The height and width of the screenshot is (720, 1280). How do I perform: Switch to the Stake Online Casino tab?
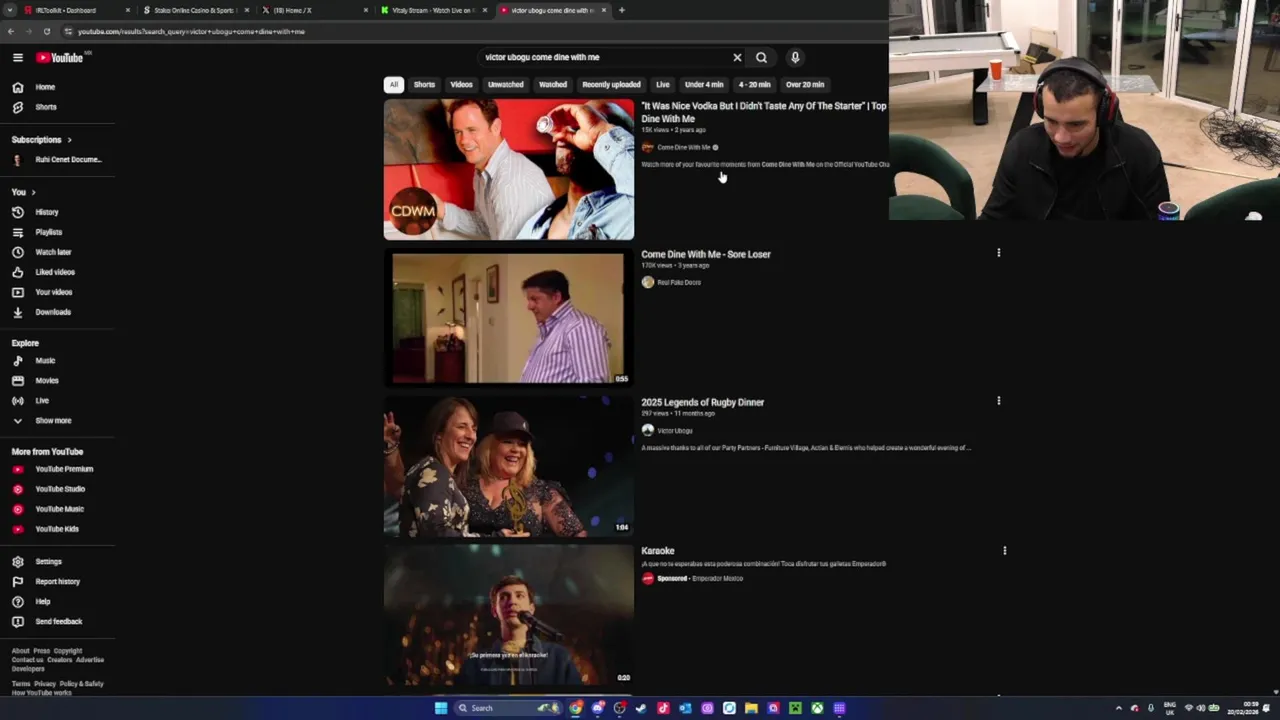195,10
